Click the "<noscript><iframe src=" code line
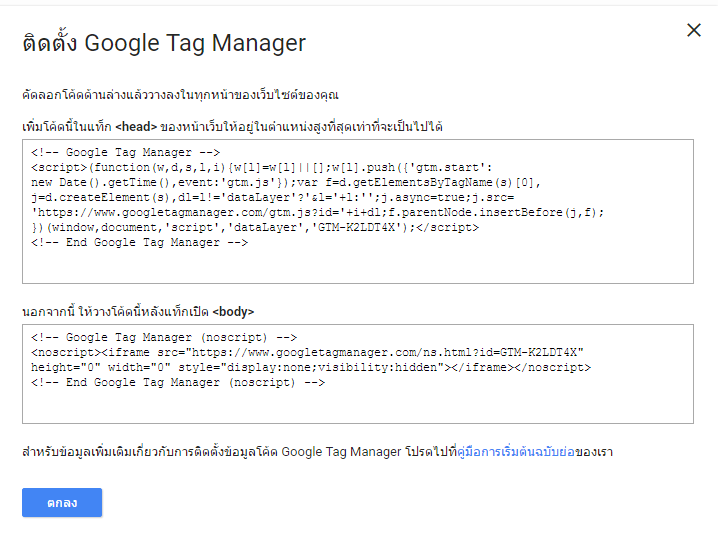The image size is (718, 540). (x=307, y=352)
